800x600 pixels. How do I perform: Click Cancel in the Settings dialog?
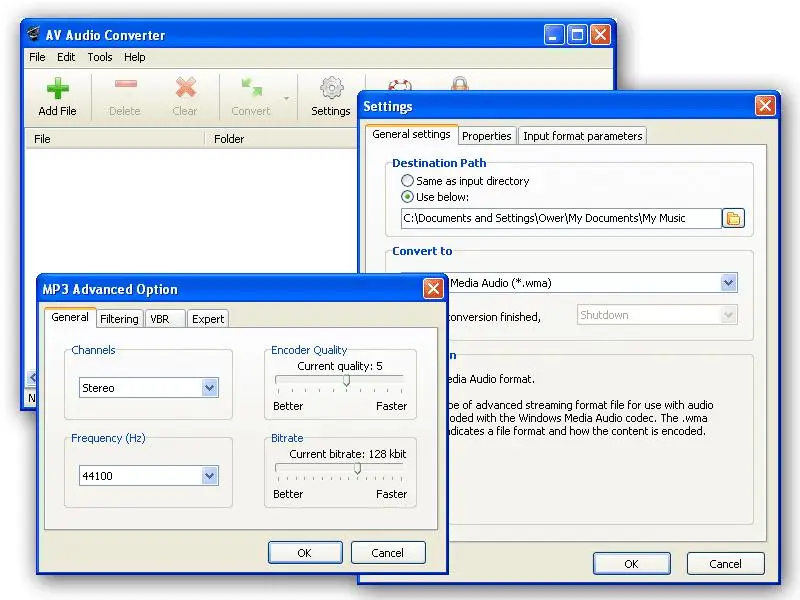coord(726,564)
